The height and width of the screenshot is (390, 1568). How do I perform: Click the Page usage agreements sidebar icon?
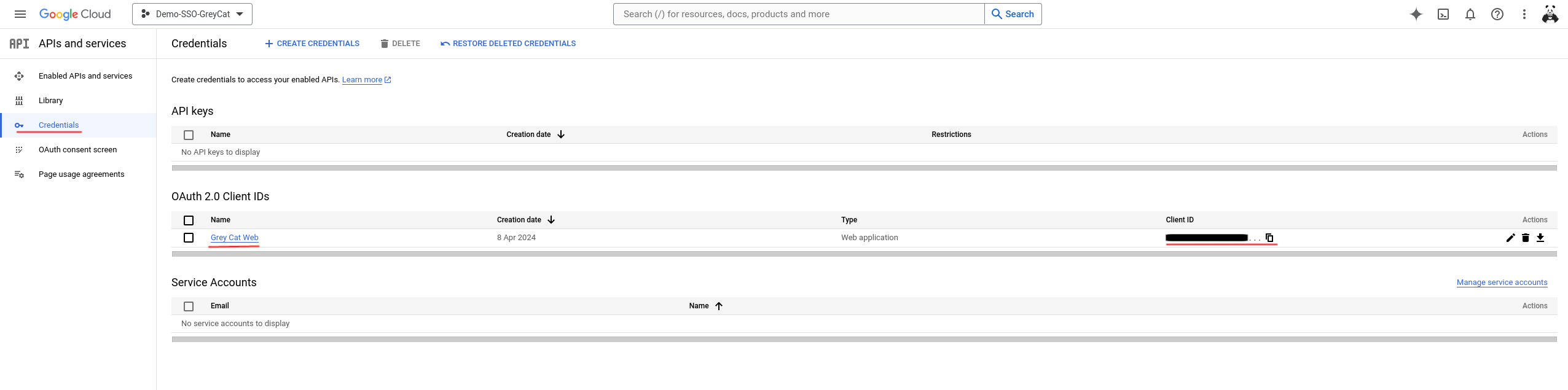(19, 174)
